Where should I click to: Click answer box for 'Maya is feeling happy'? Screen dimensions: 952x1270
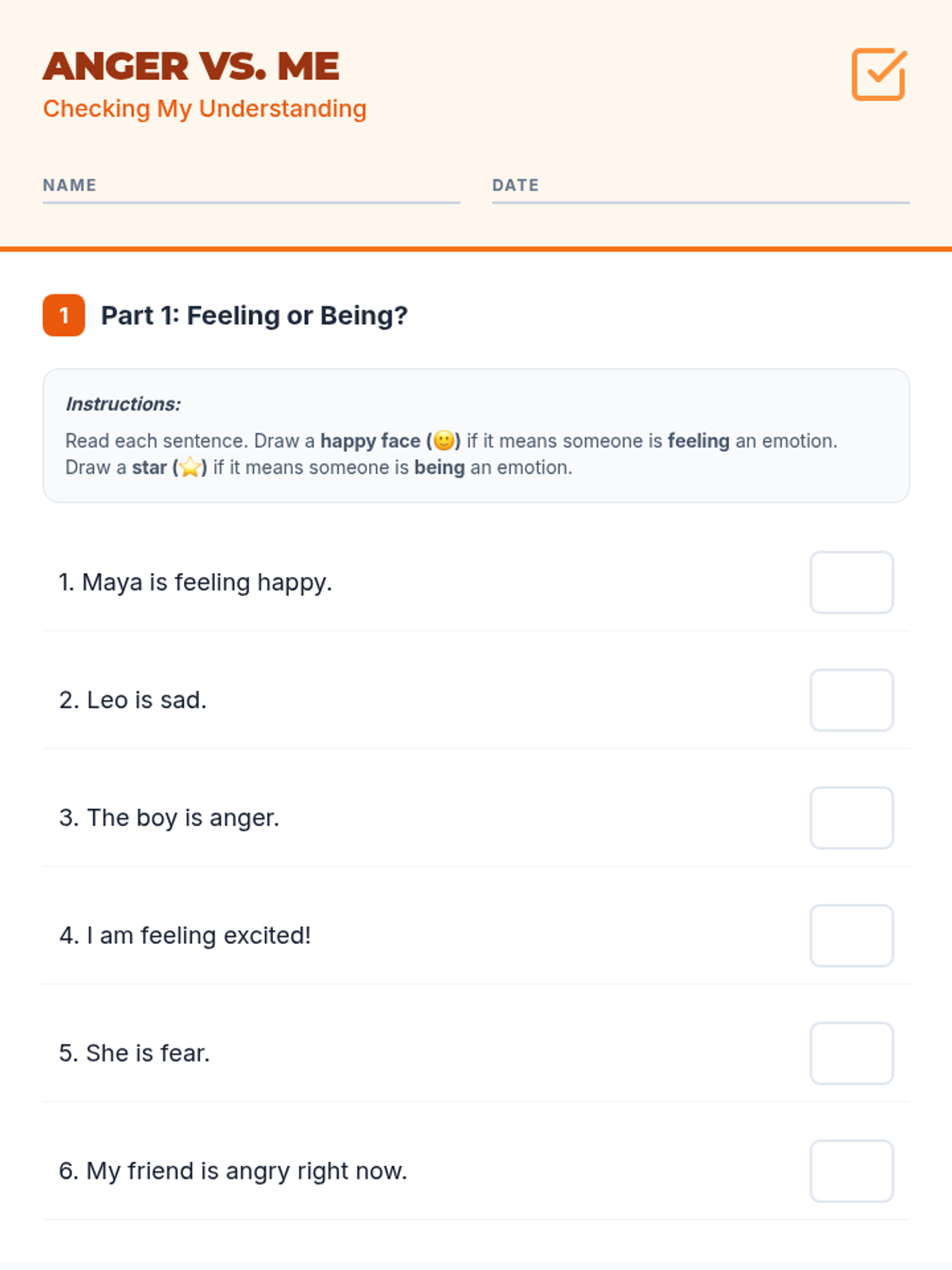[851, 583]
